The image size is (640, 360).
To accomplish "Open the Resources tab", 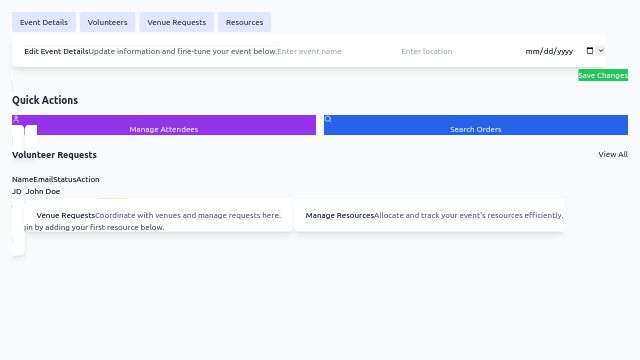I will point(244,22).
